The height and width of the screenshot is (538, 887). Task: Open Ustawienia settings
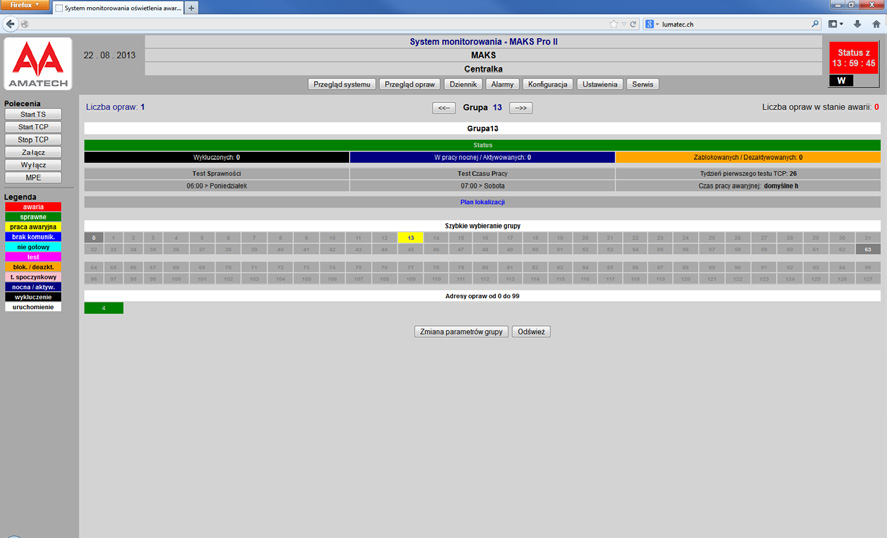(x=600, y=84)
